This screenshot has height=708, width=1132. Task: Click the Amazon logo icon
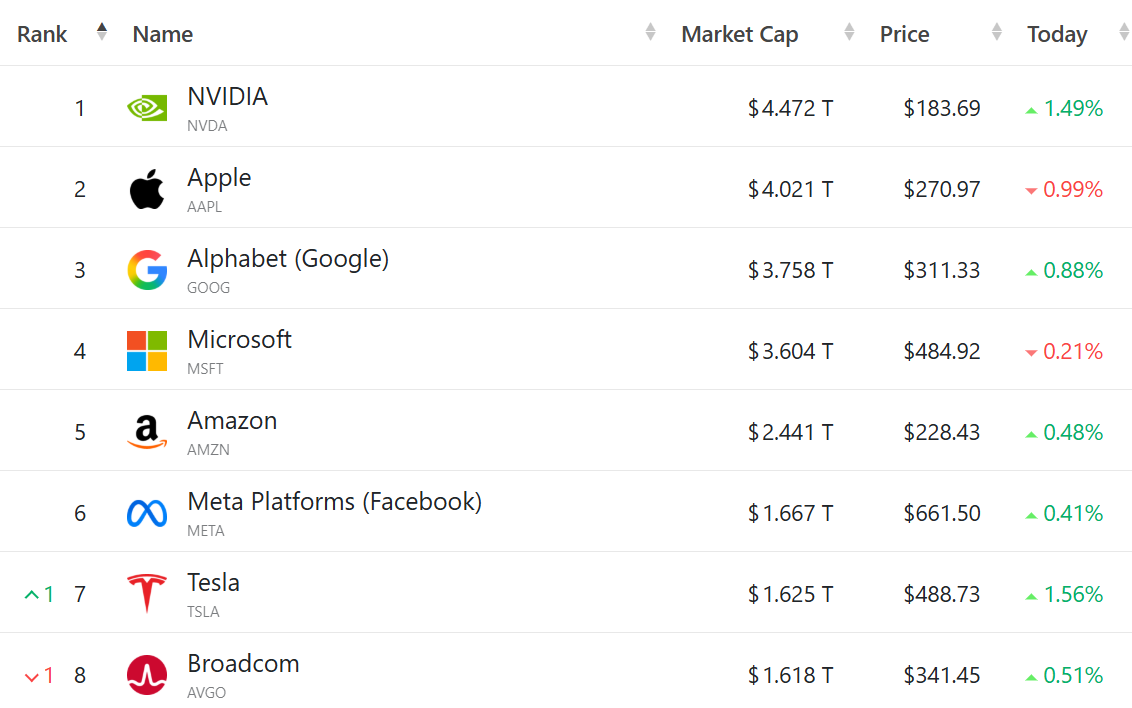pyautogui.click(x=147, y=432)
